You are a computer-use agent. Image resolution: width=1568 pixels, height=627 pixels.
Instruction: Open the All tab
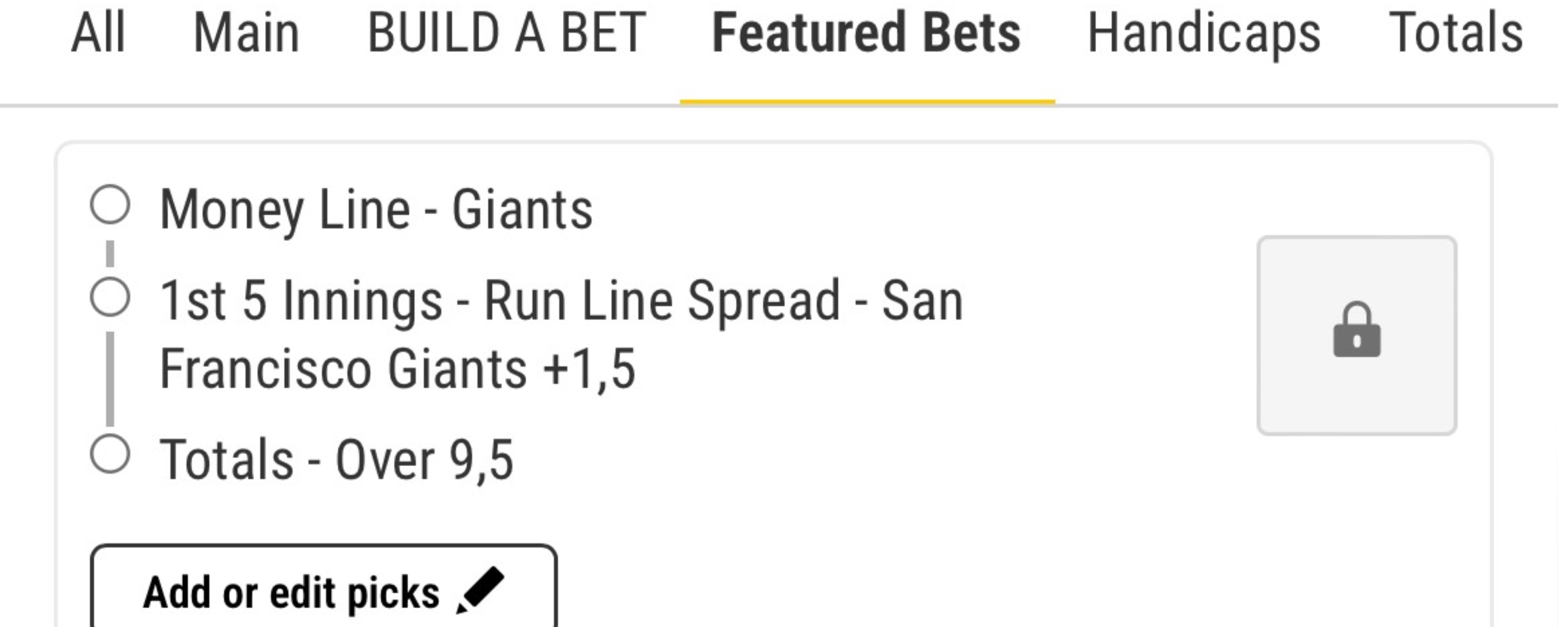tap(98, 33)
